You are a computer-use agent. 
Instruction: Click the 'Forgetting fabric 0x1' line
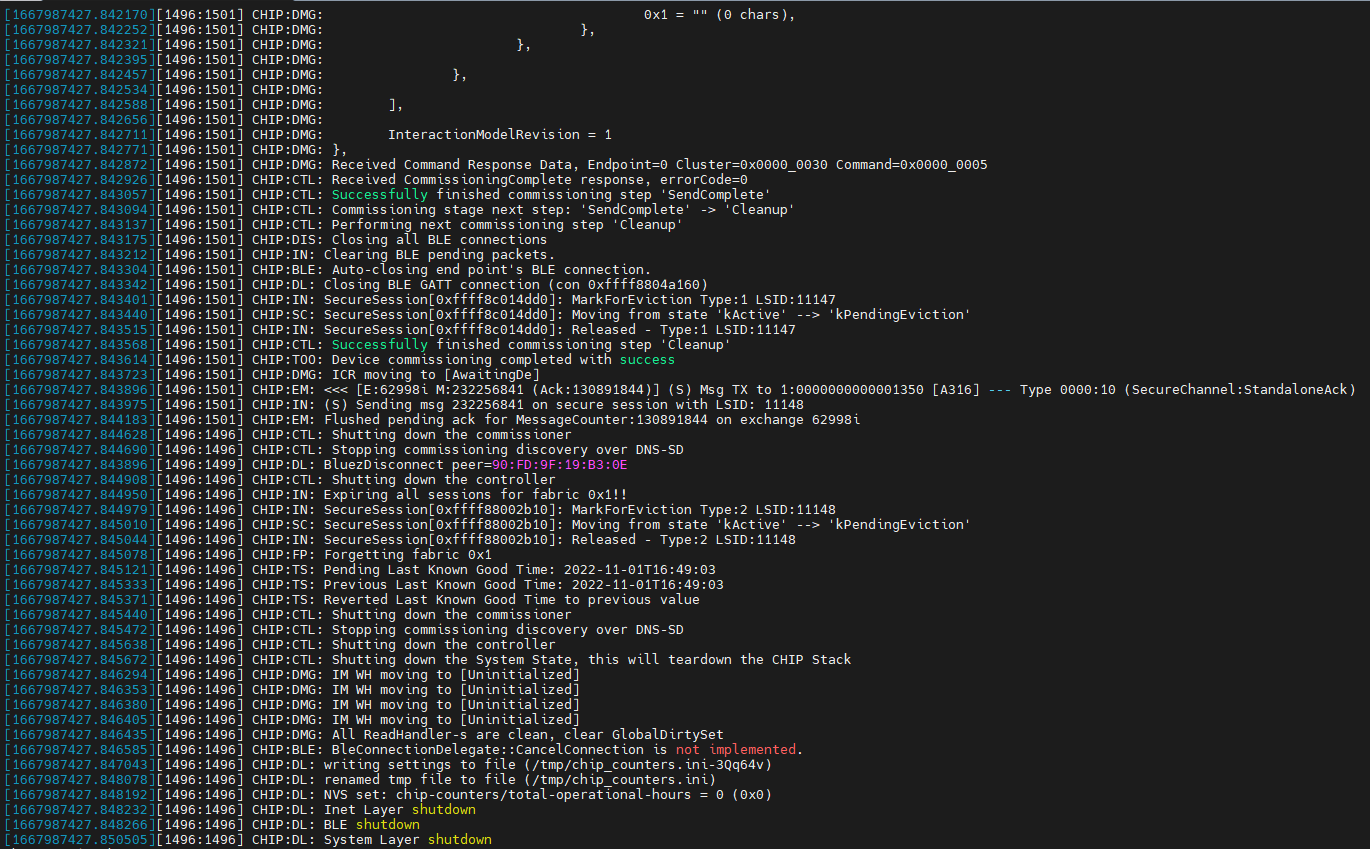[248, 555]
